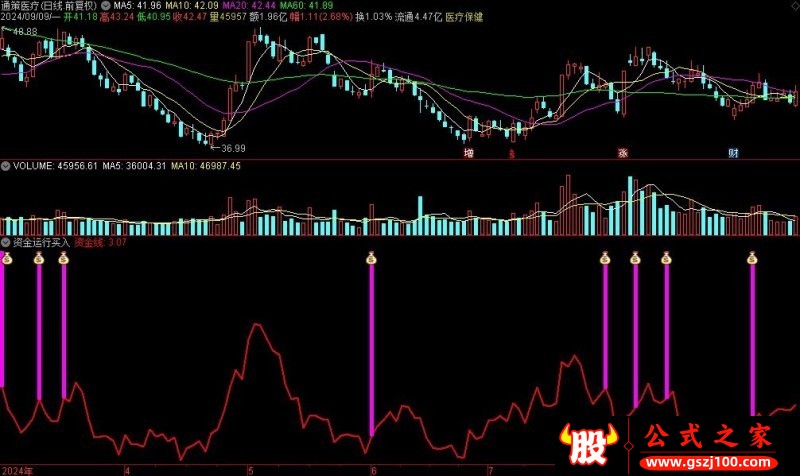Select the stock title 通策医疗(日线 前复权)
The image size is (800, 476).
pyautogui.click(x=49, y=6)
